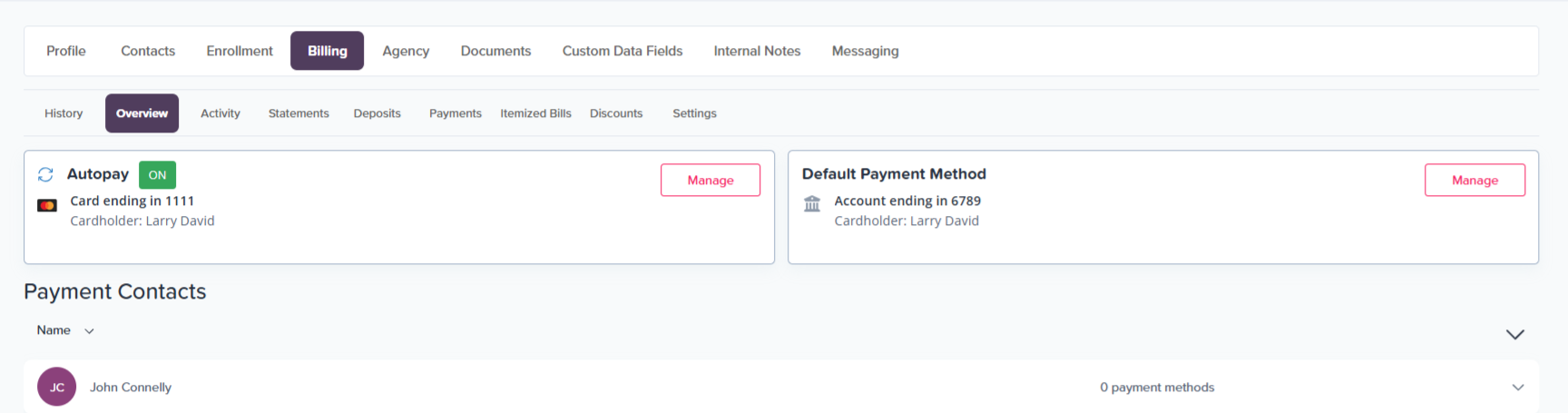Select the Custom Data Fields tab
The height and width of the screenshot is (413, 1568).
click(622, 51)
